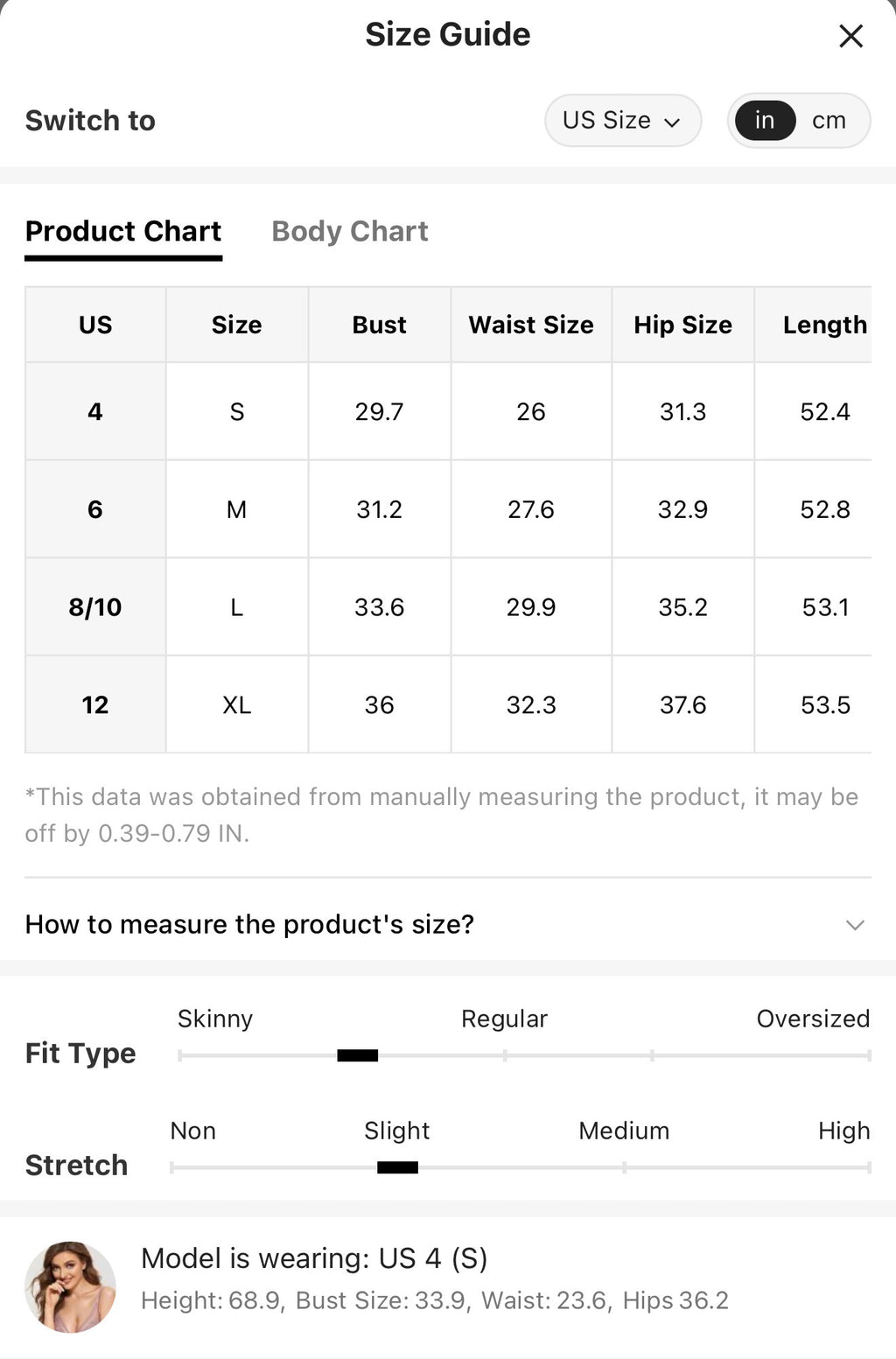This screenshot has width=896, height=1359.
Task: Open the US Size dropdown
Action: [623, 120]
